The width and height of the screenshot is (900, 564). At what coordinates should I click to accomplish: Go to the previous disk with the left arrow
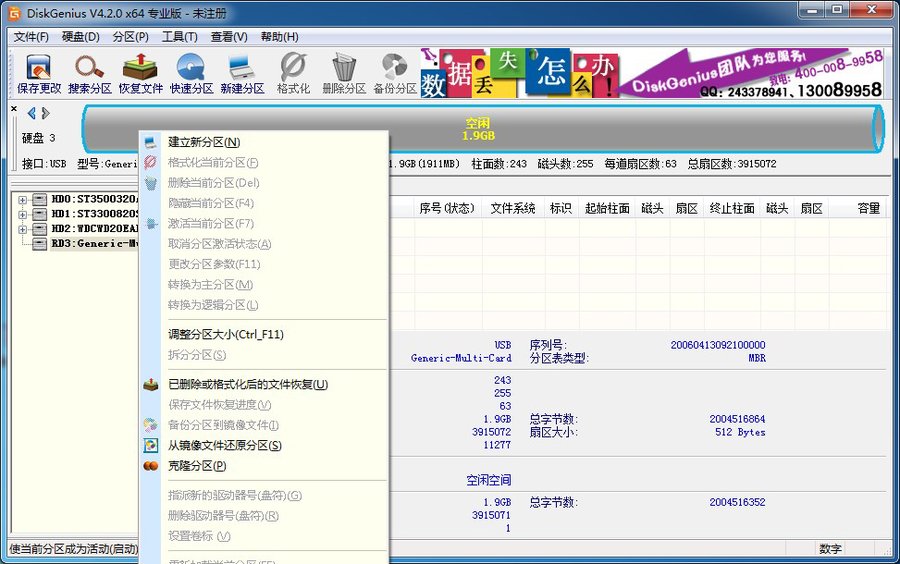[31, 113]
